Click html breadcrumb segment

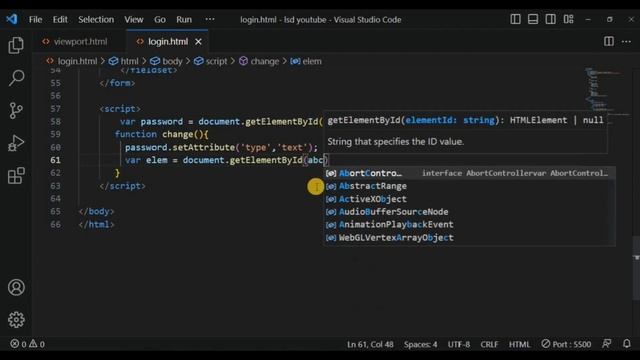[x=124, y=61]
